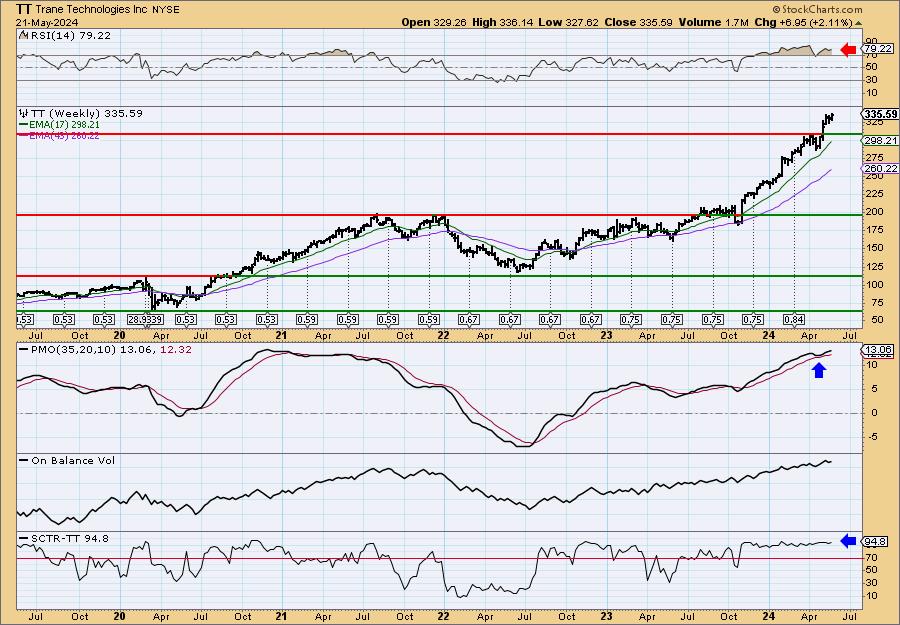Click the Chg +6.95 (+2.11%) value
Viewport: 900px width, 625px height.
tap(804, 22)
